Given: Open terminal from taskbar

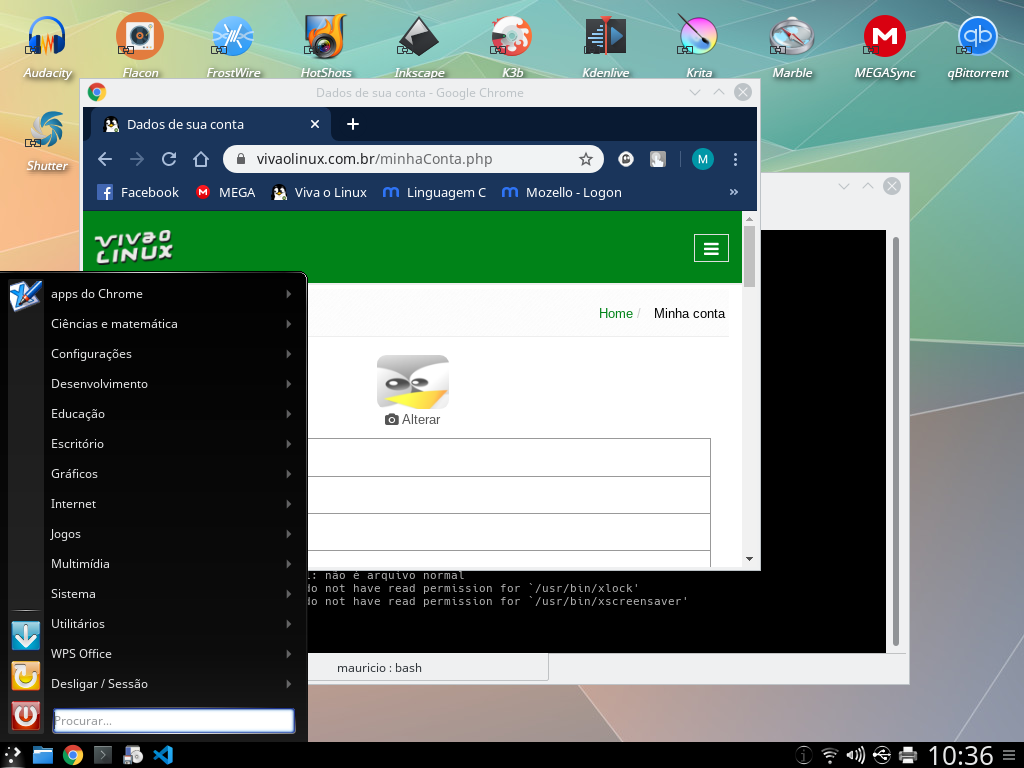Looking at the screenshot, I should 103,755.
